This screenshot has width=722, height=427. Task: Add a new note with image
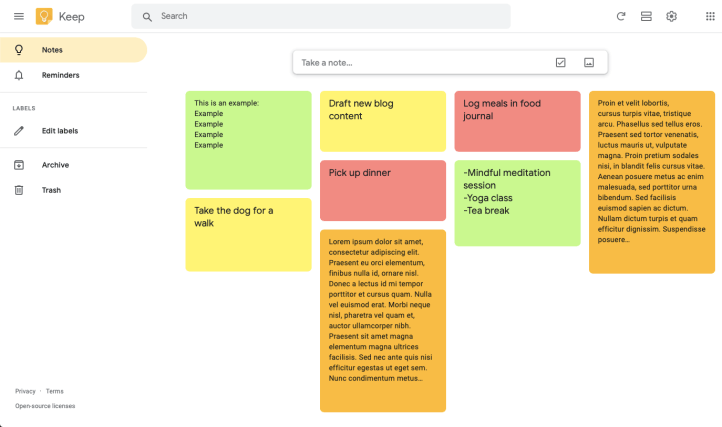click(x=589, y=62)
